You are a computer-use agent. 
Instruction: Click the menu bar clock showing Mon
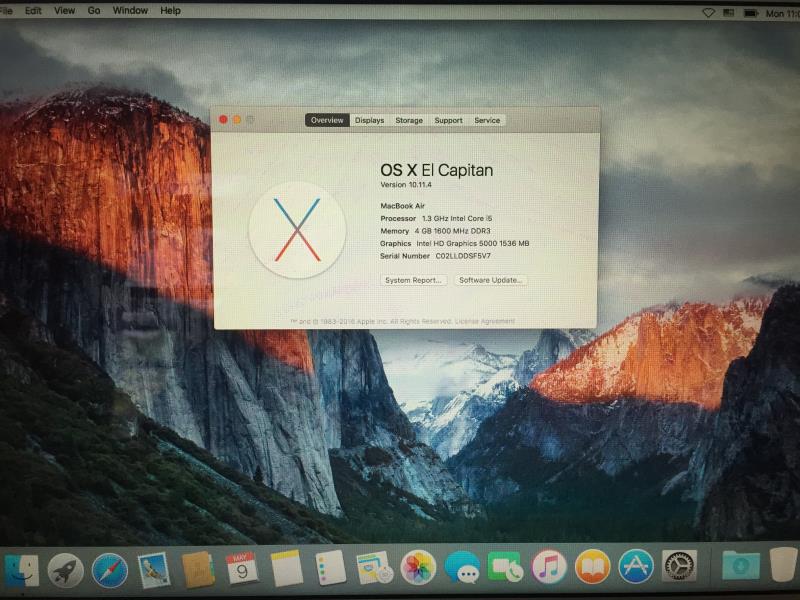click(x=782, y=14)
